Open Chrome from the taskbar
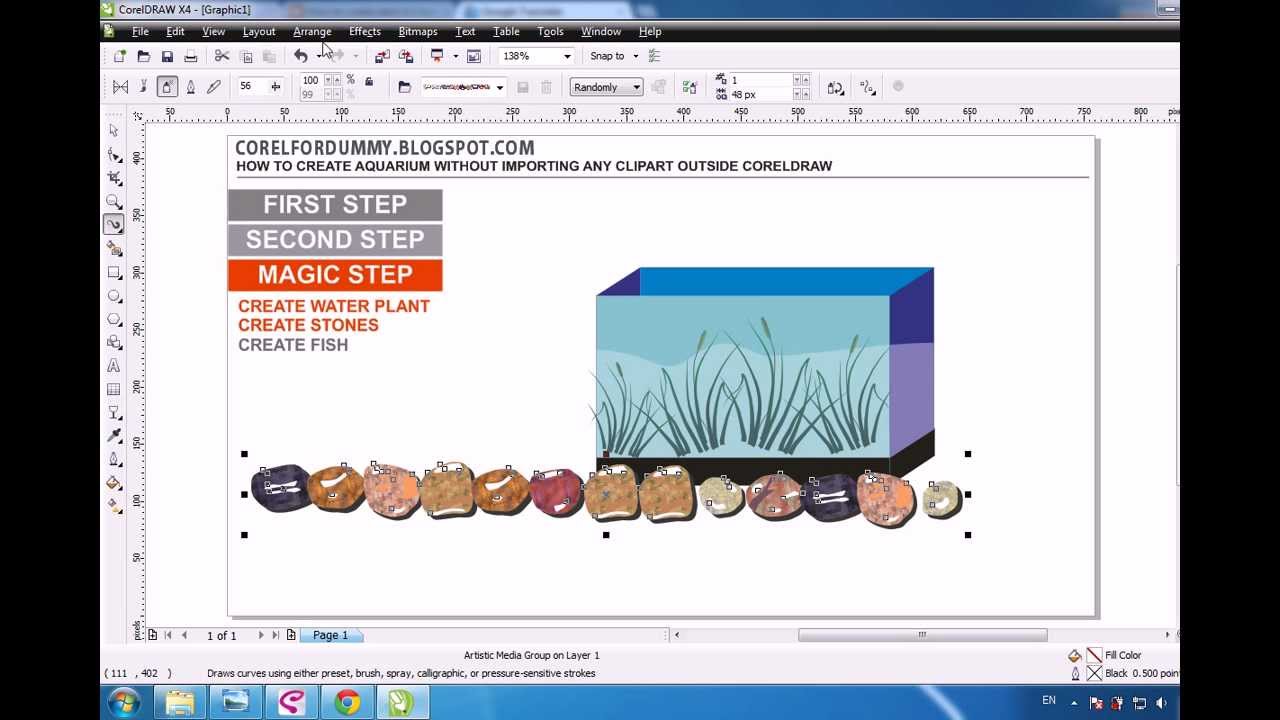 (347, 703)
